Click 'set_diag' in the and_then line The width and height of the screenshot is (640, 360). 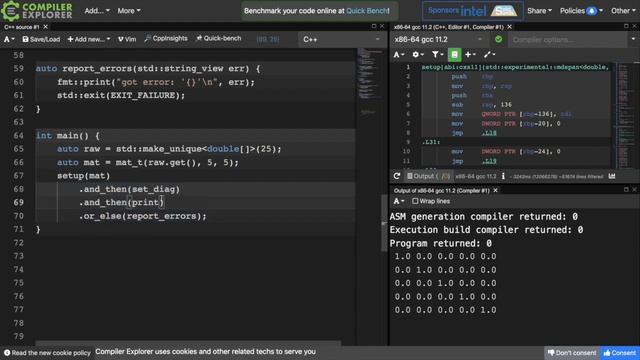click(x=153, y=189)
